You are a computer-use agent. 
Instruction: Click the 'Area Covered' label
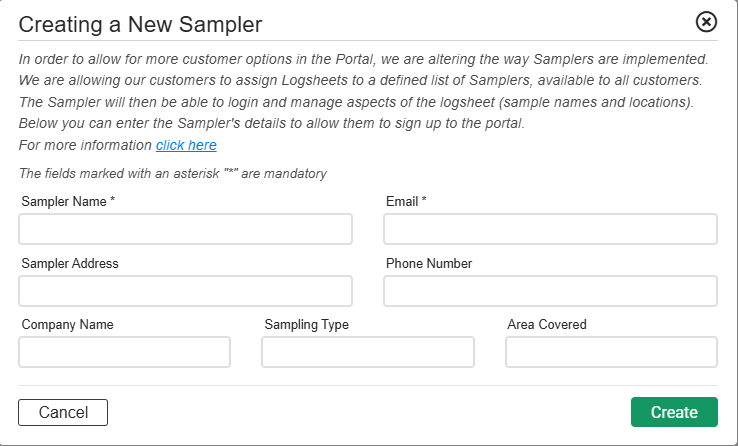(547, 325)
